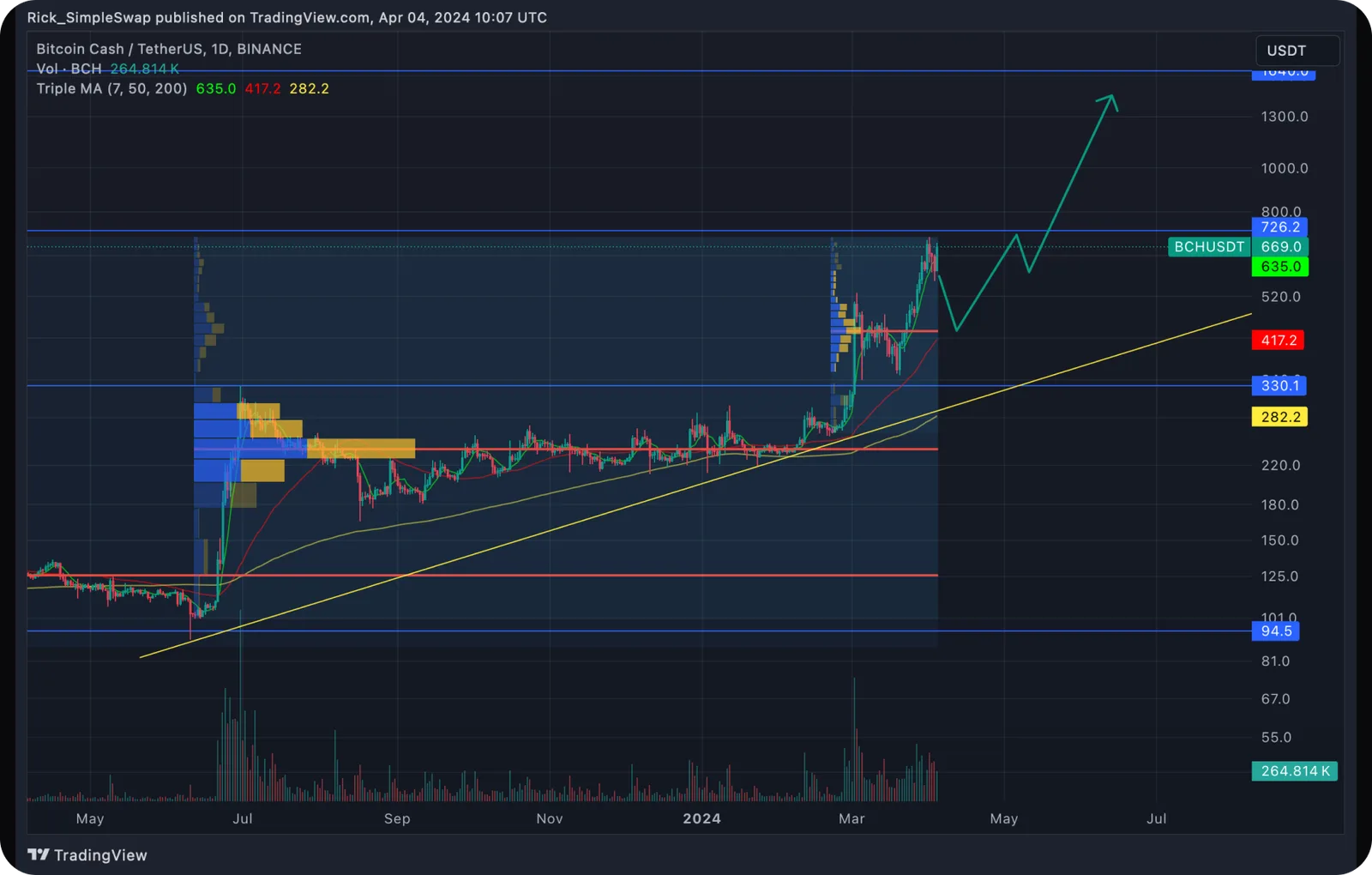This screenshot has height=875, width=1372.
Task: Click the Rick_SimpleSwap published header text
Action: point(287,17)
